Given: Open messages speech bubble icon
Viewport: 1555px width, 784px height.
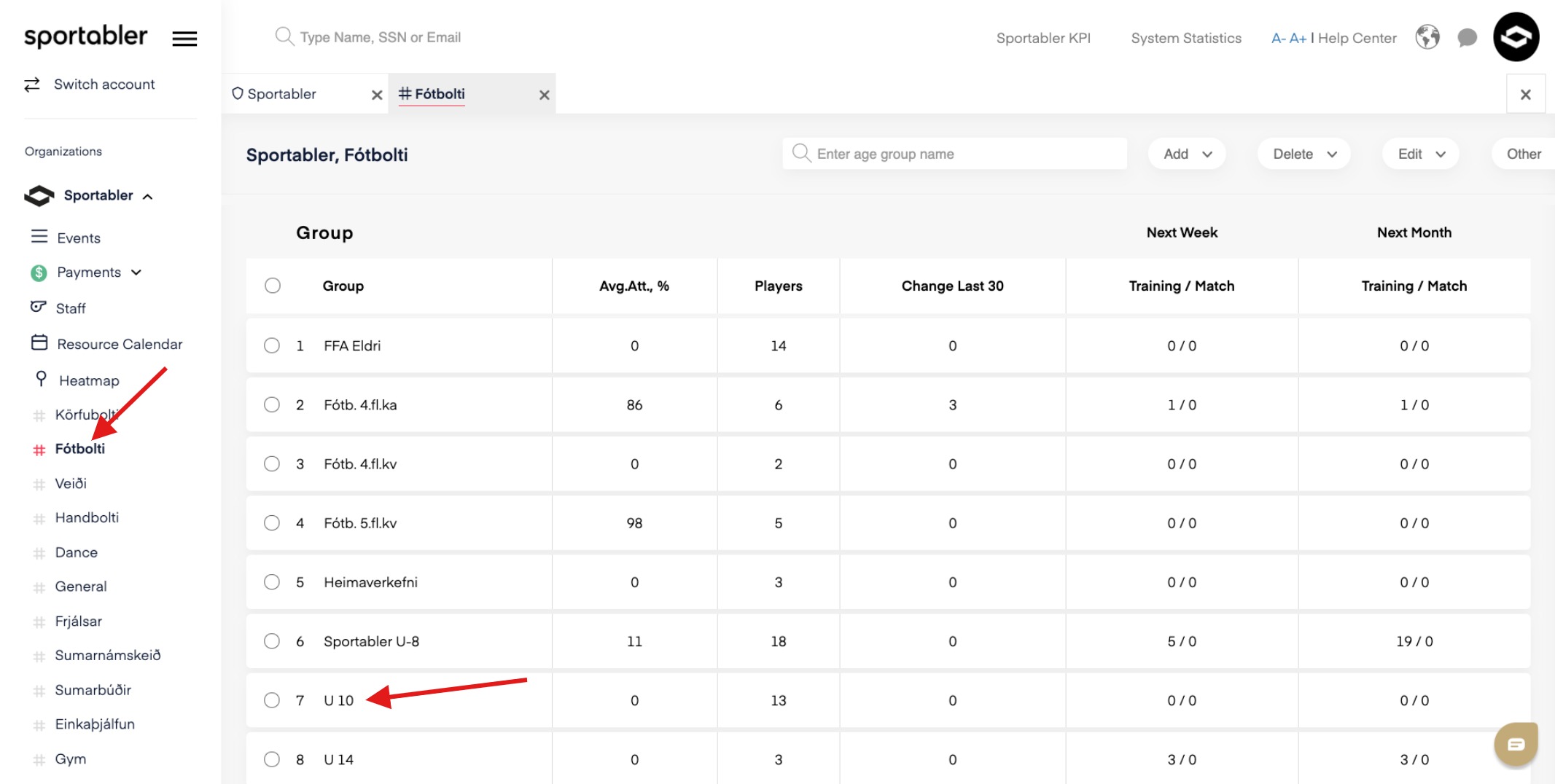Looking at the screenshot, I should pyautogui.click(x=1467, y=38).
